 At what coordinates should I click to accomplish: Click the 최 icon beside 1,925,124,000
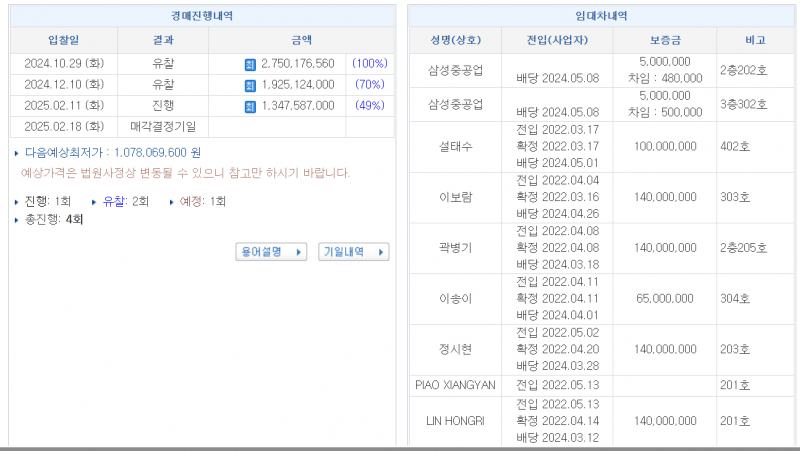point(250,85)
